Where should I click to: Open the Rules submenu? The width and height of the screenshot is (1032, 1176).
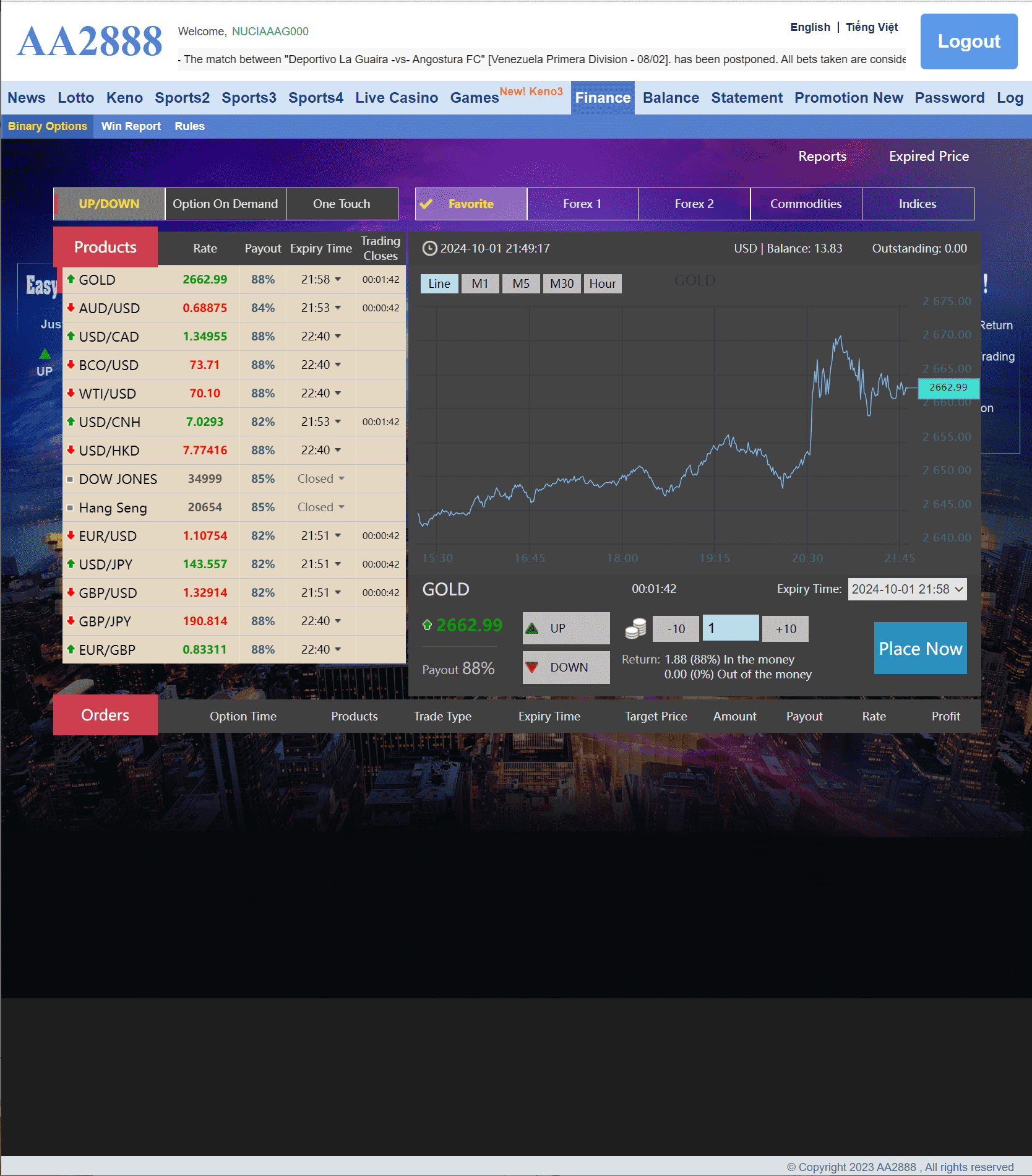189,126
